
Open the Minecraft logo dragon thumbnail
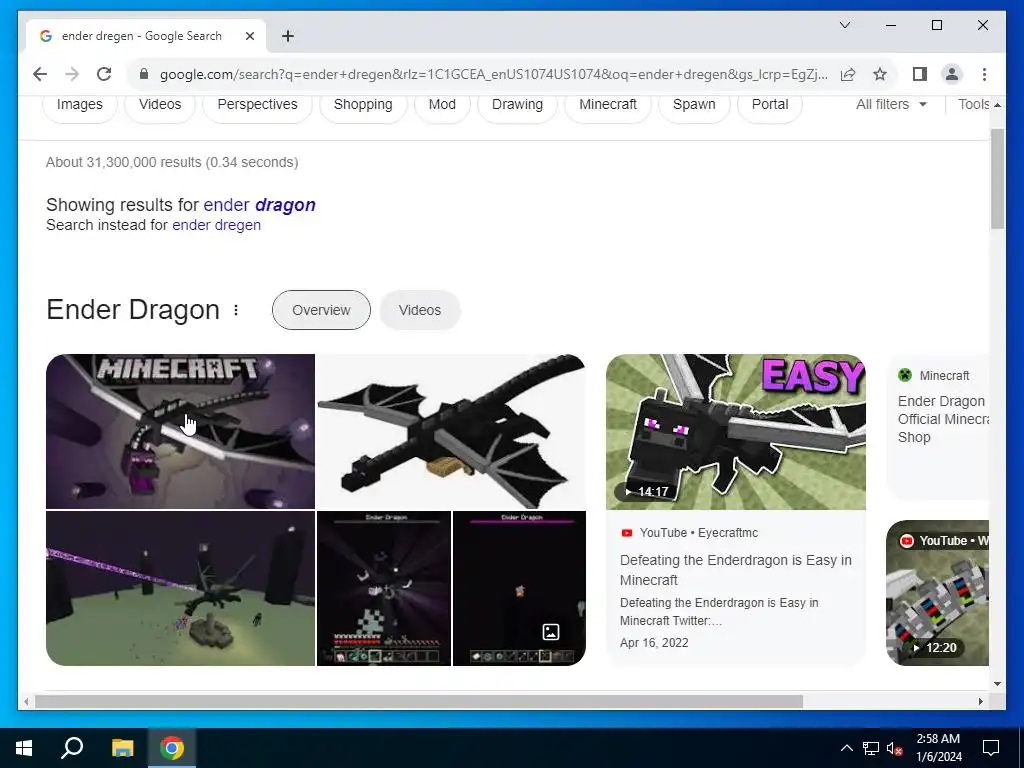[180, 431]
